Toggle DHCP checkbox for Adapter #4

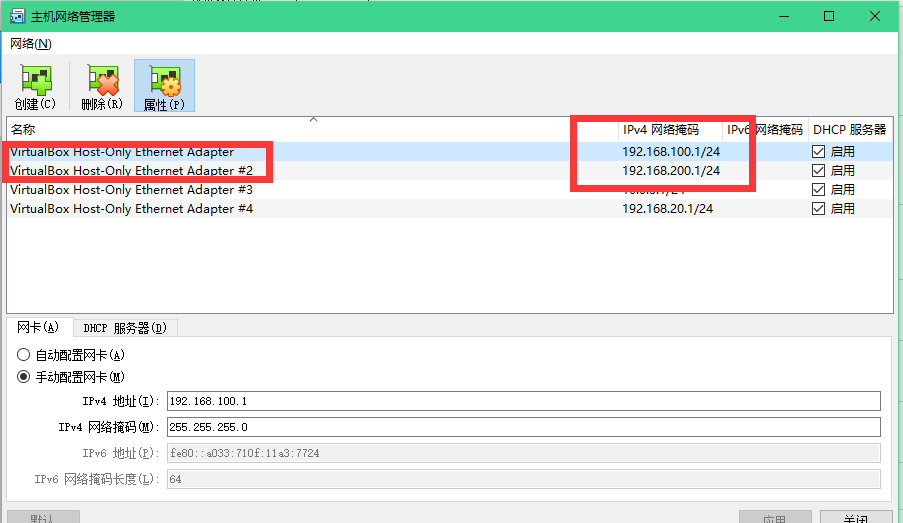[x=818, y=209]
